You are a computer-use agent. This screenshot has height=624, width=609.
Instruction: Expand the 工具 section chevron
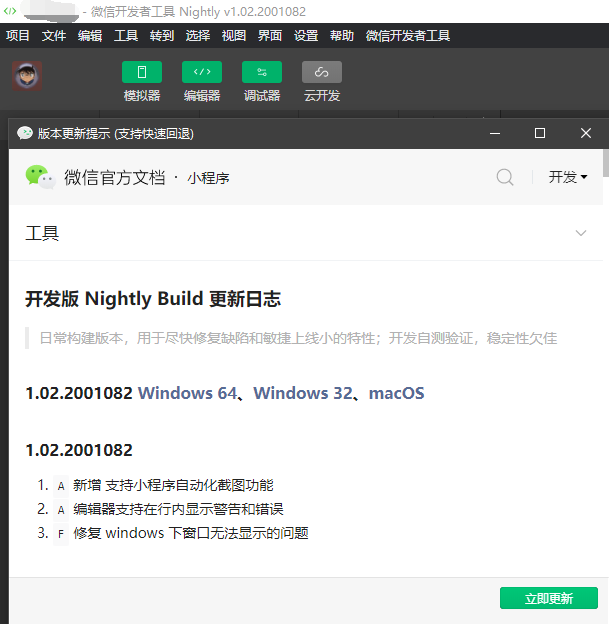click(581, 233)
